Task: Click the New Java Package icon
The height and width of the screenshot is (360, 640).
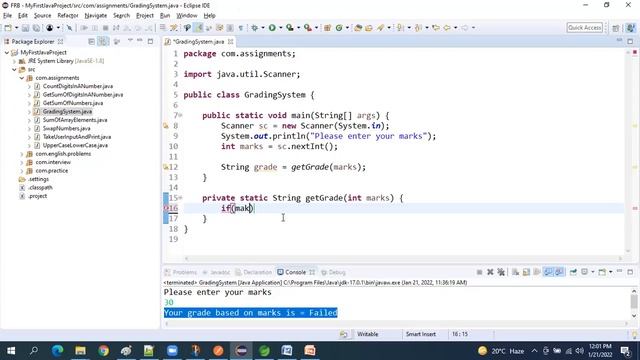Action: [327, 28]
